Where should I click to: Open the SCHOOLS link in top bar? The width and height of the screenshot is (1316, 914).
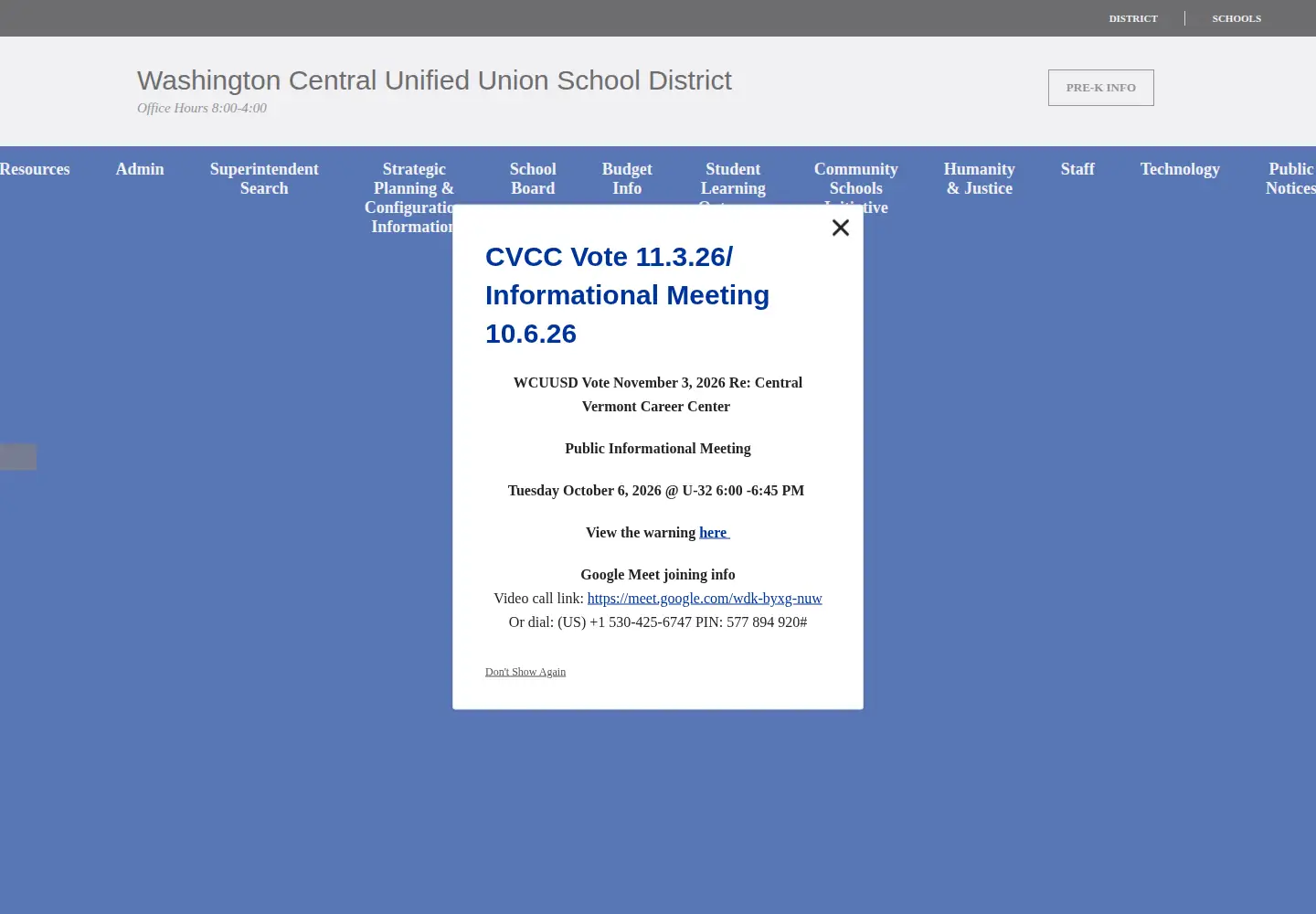pyautogui.click(x=1236, y=18)
